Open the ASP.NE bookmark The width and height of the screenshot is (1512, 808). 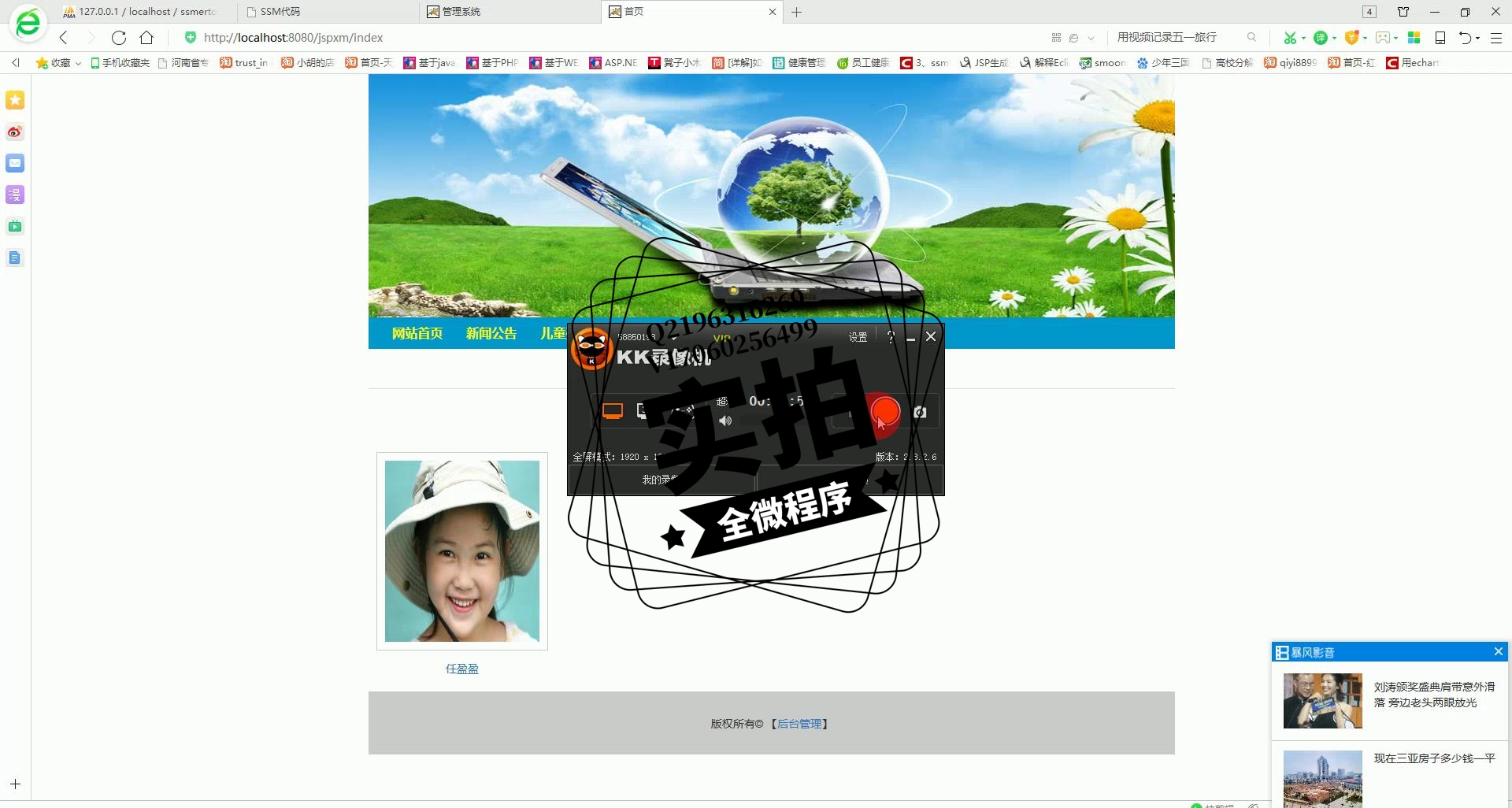[x=614, y=62]
